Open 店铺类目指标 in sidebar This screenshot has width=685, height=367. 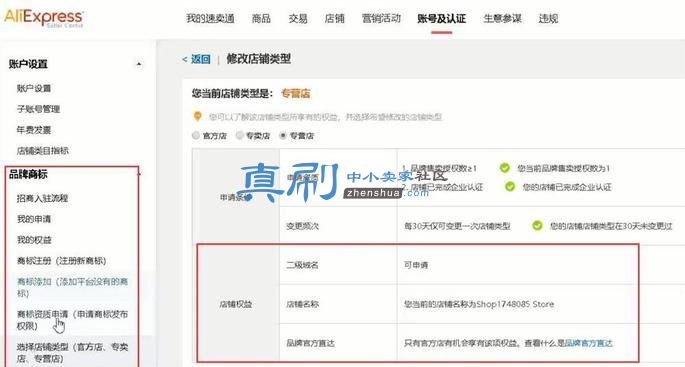(43, 151)
